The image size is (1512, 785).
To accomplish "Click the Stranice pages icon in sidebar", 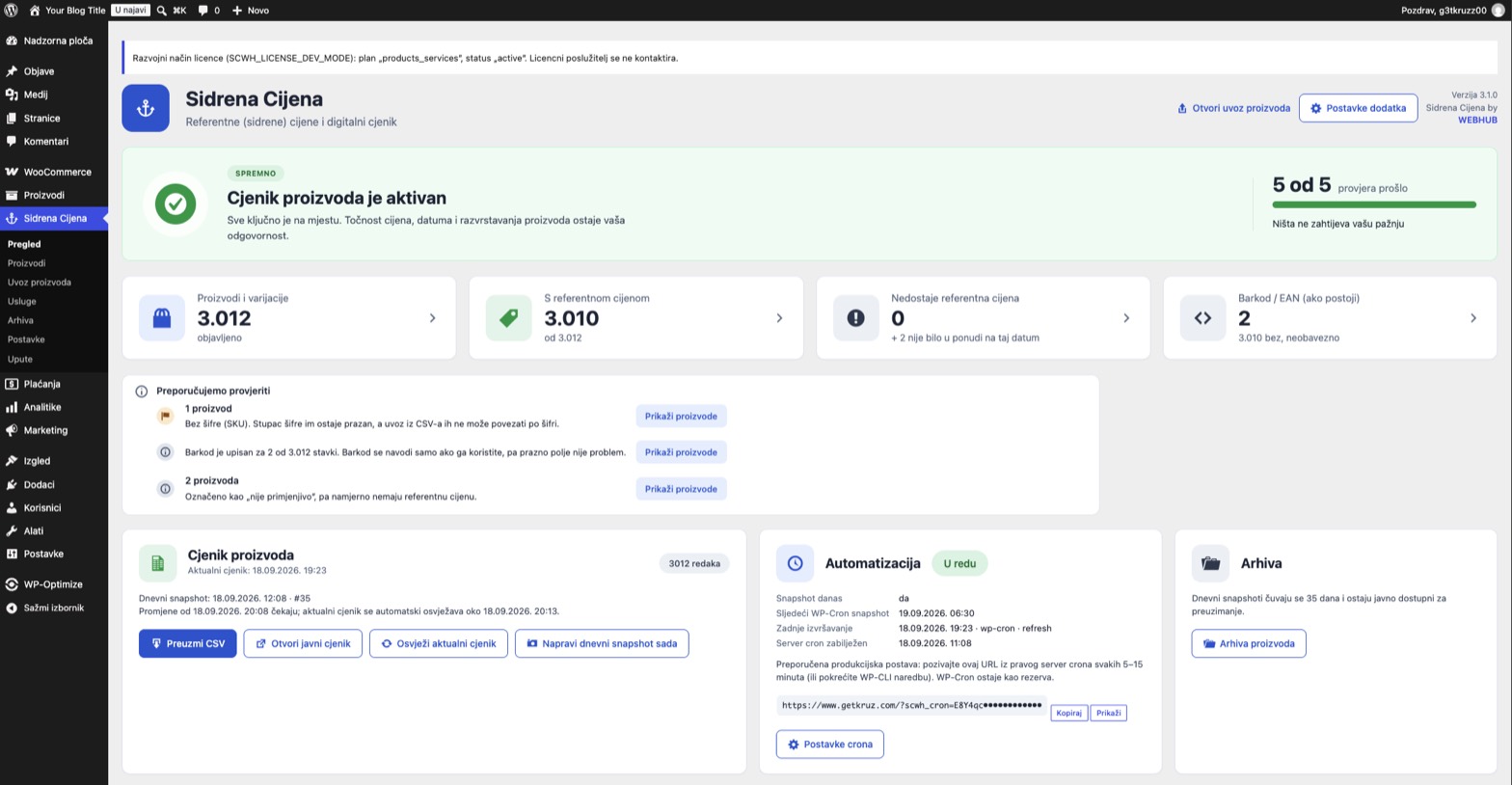I will (12, 118).
